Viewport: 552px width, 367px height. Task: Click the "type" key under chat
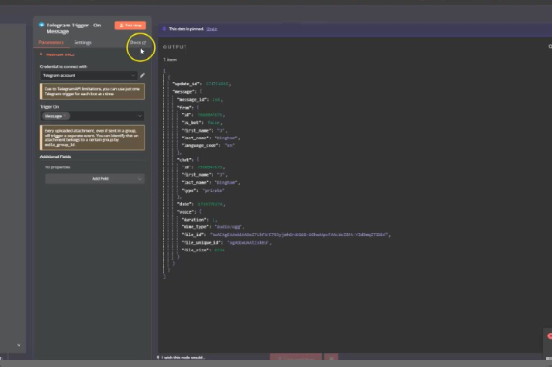click(x=190, y=190)
